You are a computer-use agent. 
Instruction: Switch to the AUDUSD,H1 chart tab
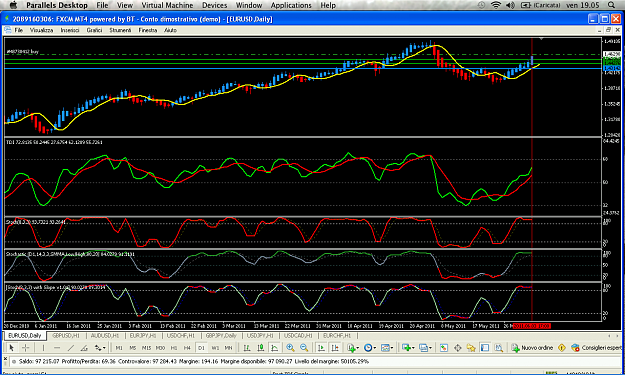[105, 336]
